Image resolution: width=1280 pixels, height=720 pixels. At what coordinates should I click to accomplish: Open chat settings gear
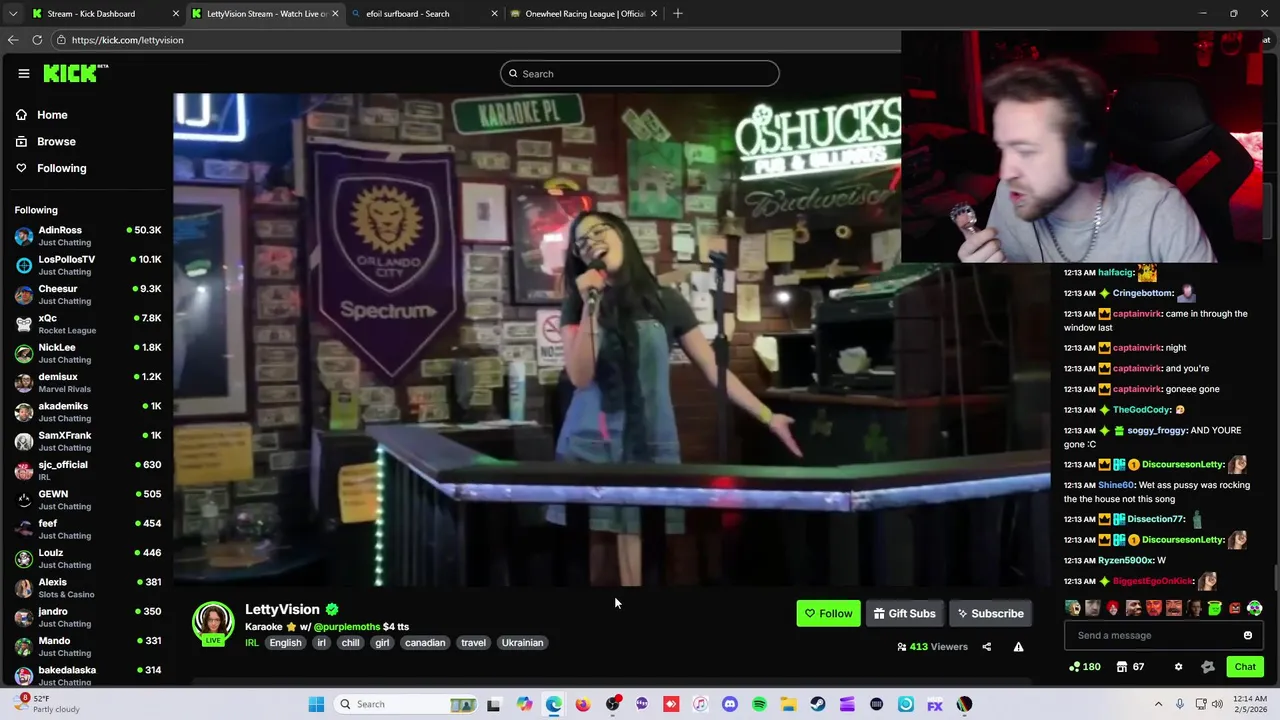[1178, 667]
